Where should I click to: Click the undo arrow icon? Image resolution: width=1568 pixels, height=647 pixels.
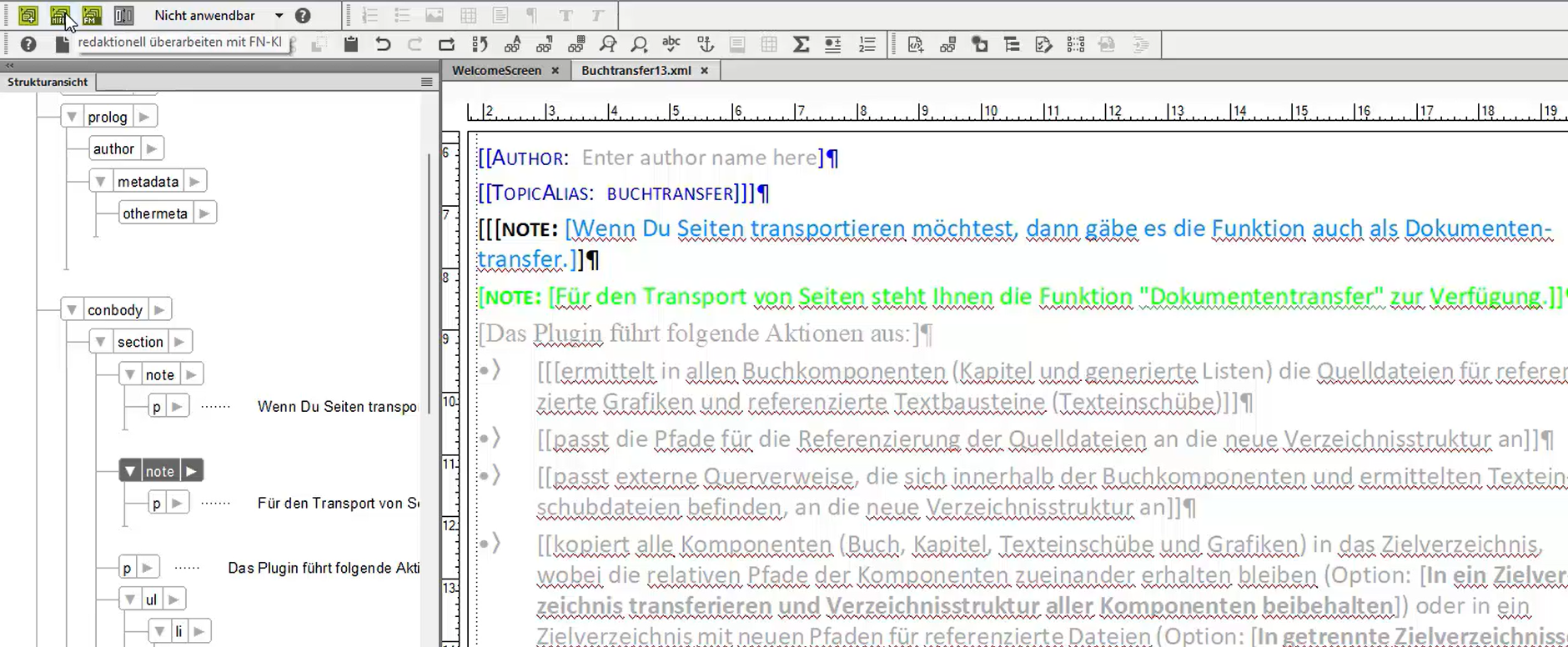coord(383,44)
